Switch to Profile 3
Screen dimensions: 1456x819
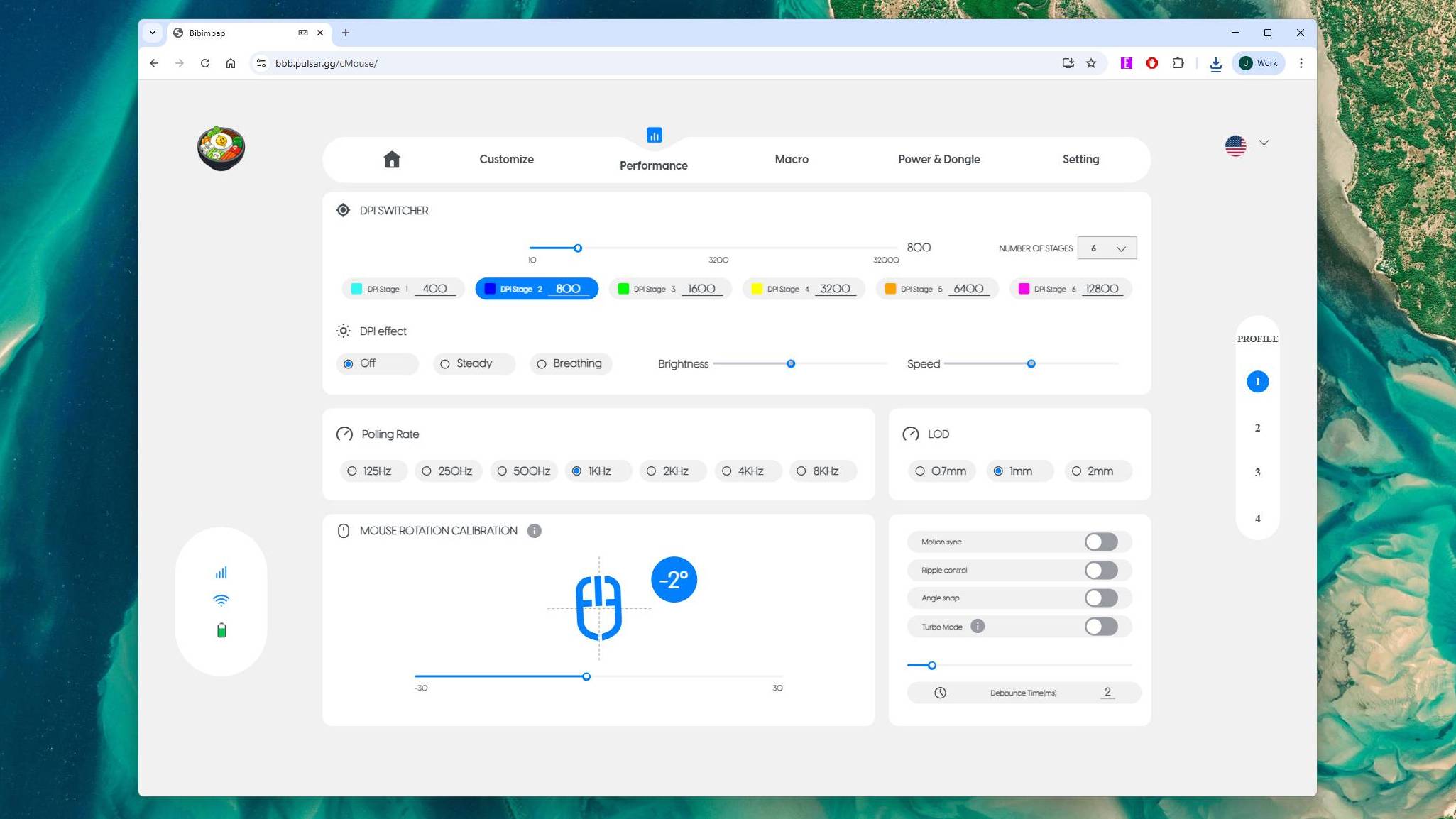(1257, 472)
